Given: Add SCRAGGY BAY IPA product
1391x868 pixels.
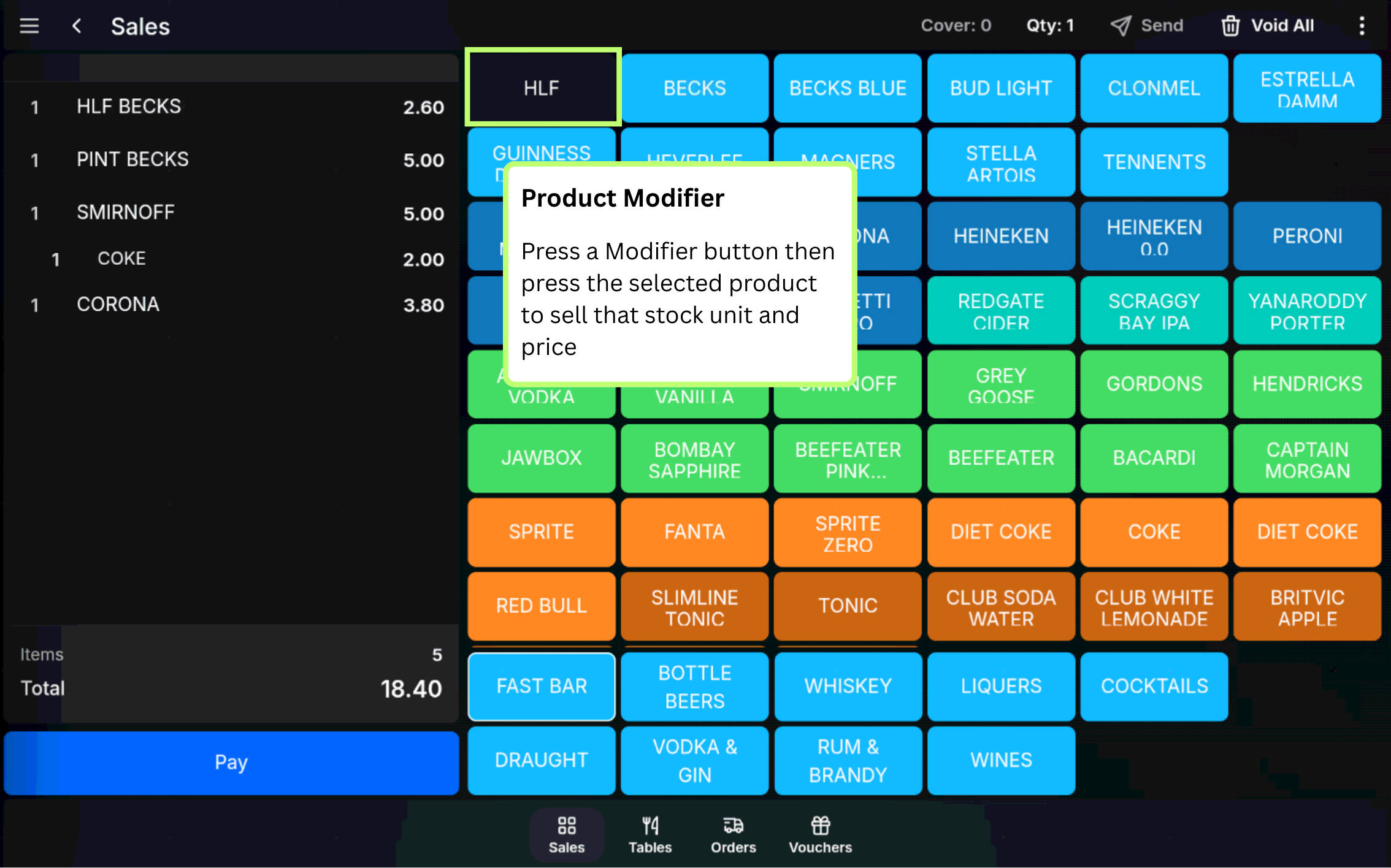Looking at the screenshot, I should pyautogui.click(x=1154, y=310).
